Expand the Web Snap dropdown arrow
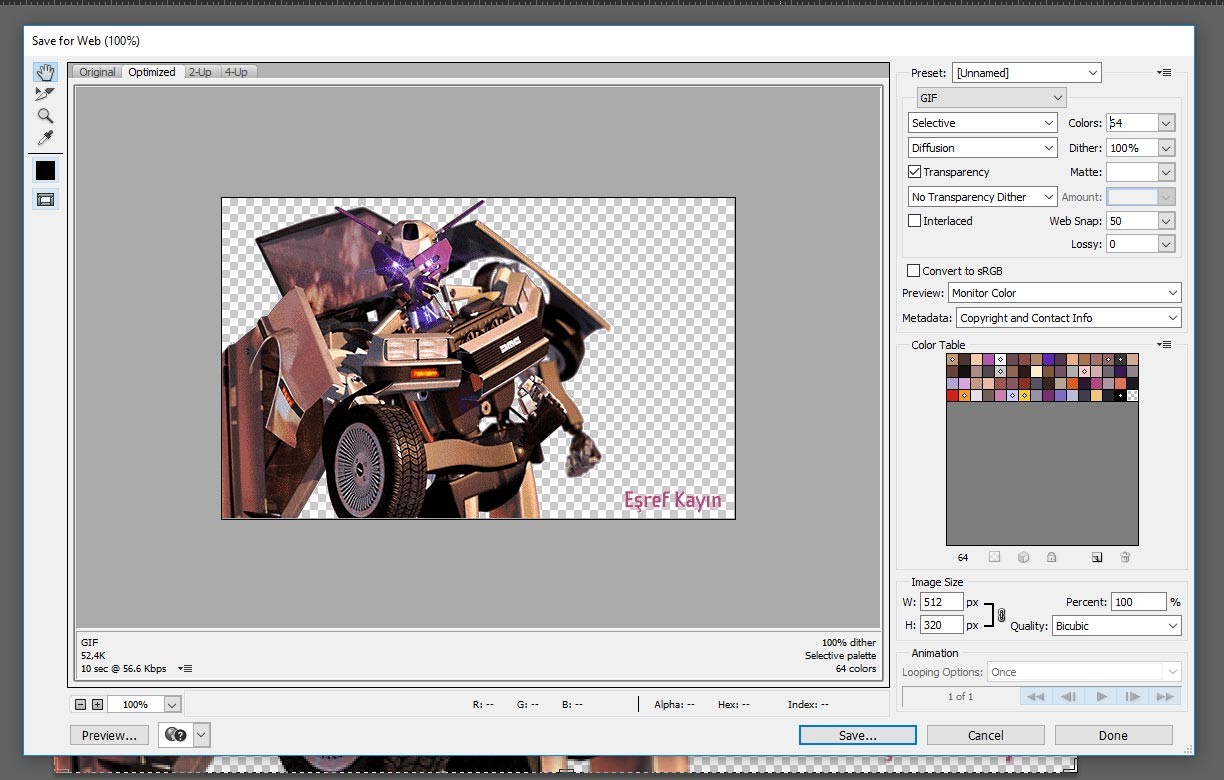Image resolution: width=1224 pixels, height=780 pixels. tap(1166, 221)
